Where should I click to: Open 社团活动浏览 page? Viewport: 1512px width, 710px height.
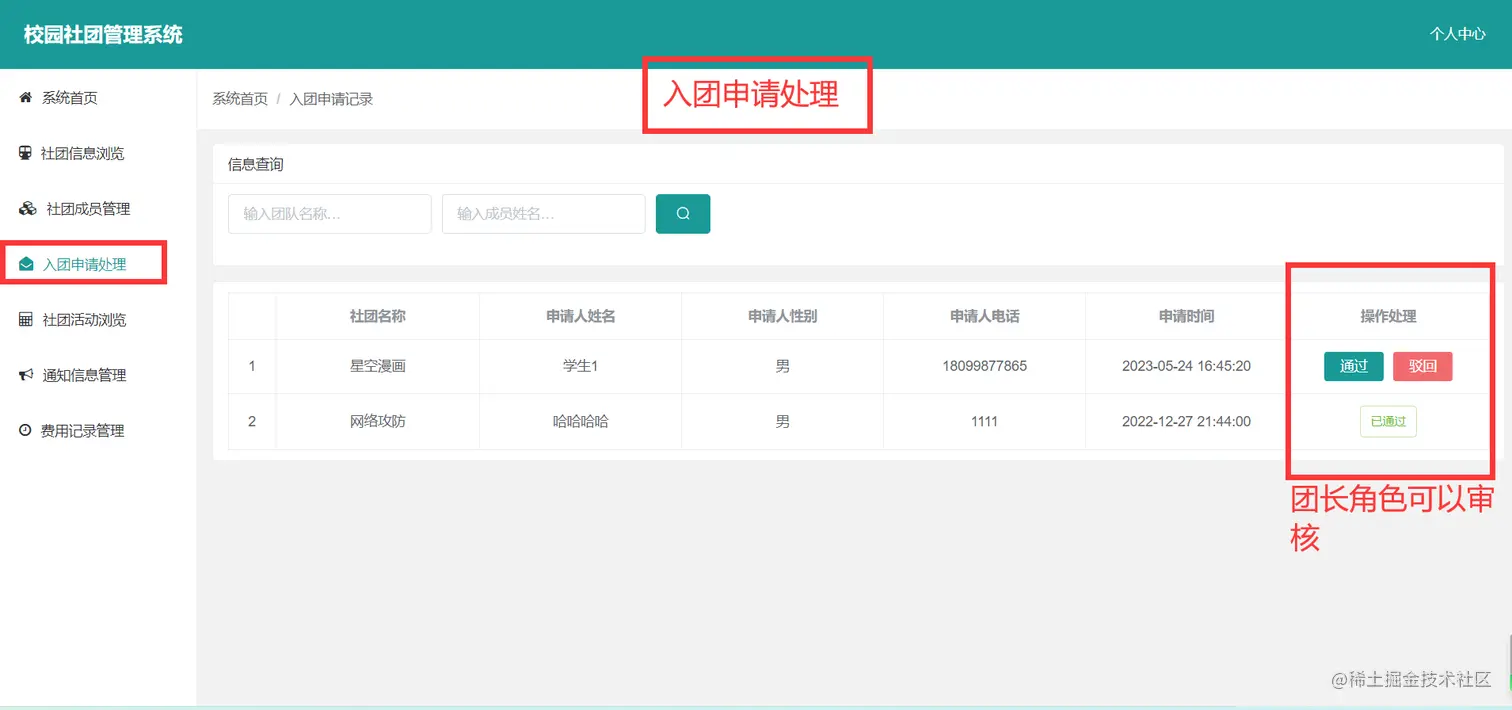[x=84, y=320]
